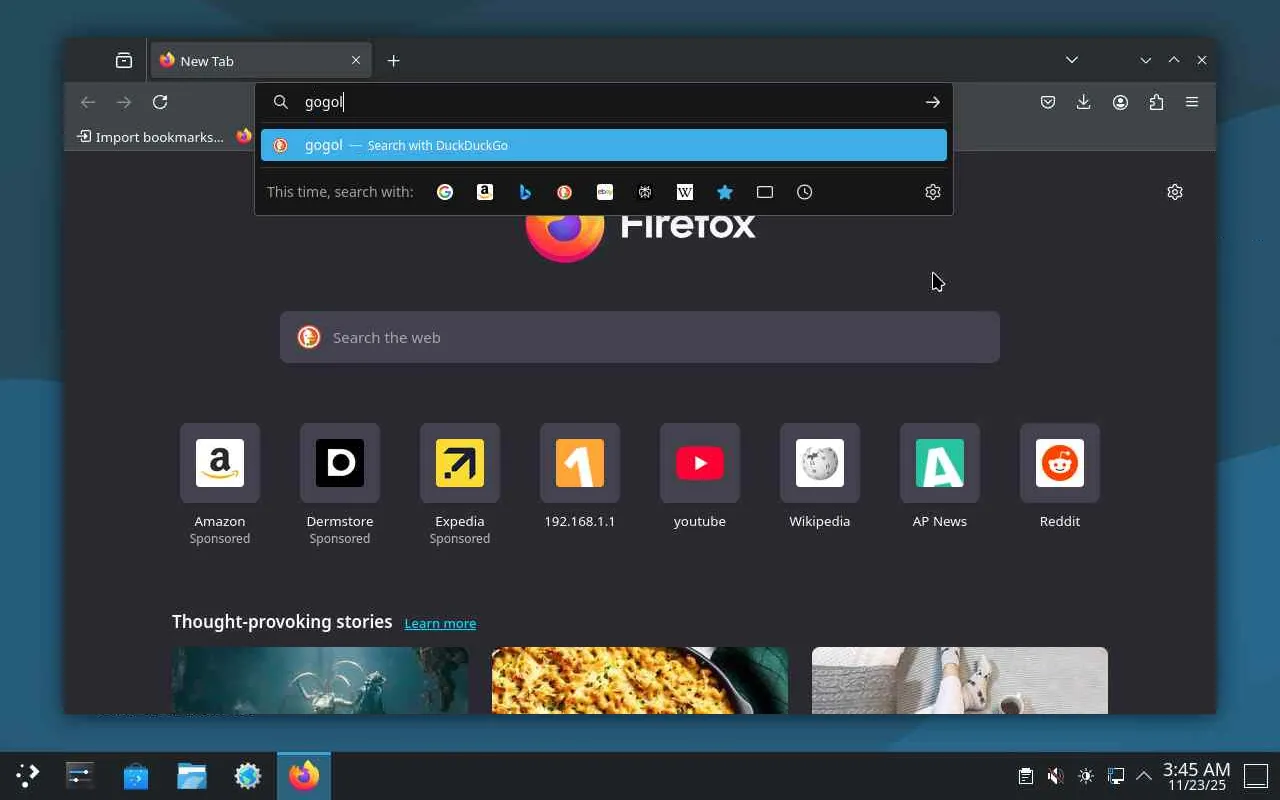Open the clock showing 3:45 AM
This screenshot has height=800, width=1280.
1196,776
